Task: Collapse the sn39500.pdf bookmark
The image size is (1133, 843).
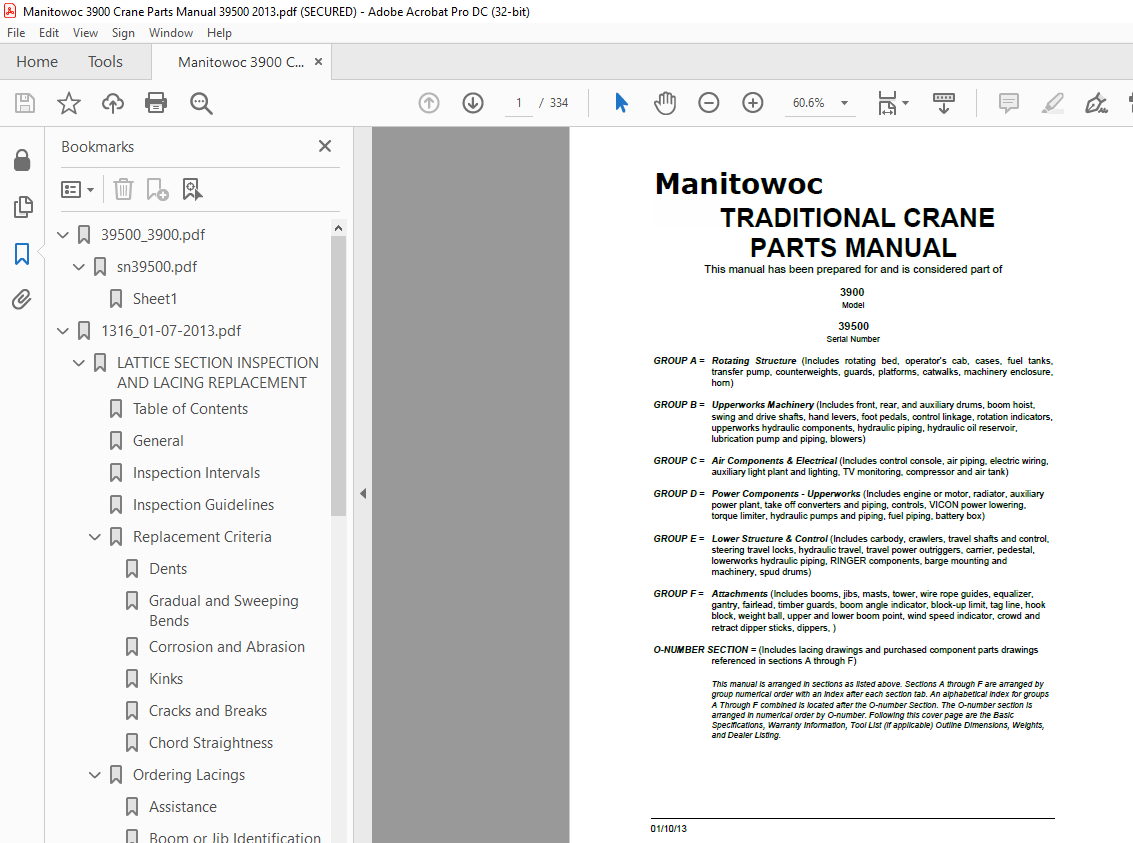Action: 79,267
